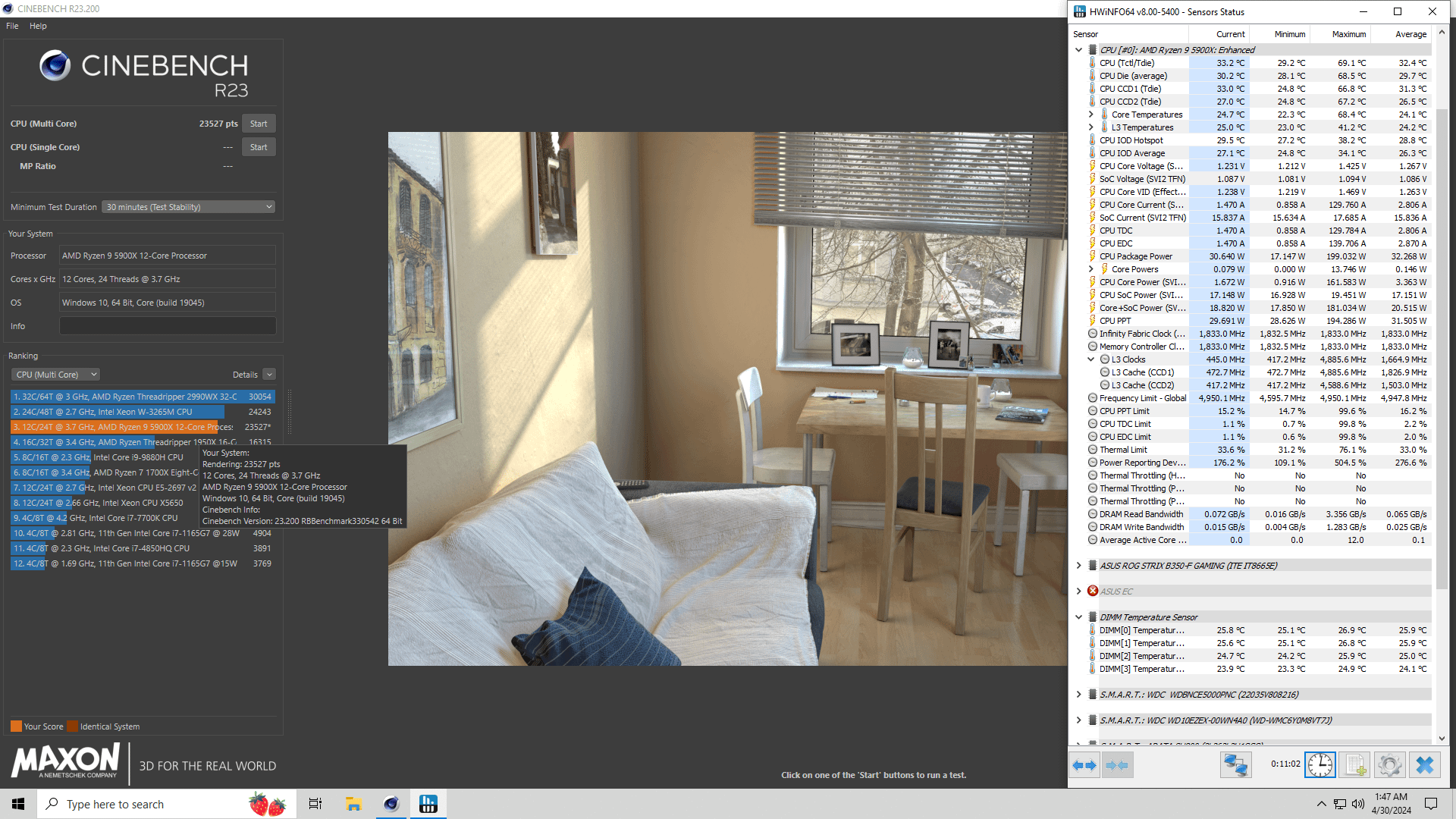Viewport: 1456px width, 819px height.
Task: Open the notification center icon
Action: (1431, 804)
